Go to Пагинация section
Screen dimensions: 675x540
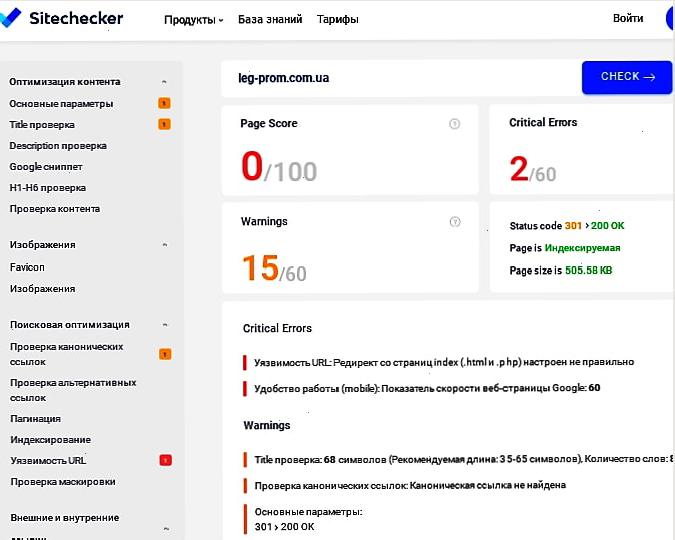pyautogui.click(x=35, y=419)
